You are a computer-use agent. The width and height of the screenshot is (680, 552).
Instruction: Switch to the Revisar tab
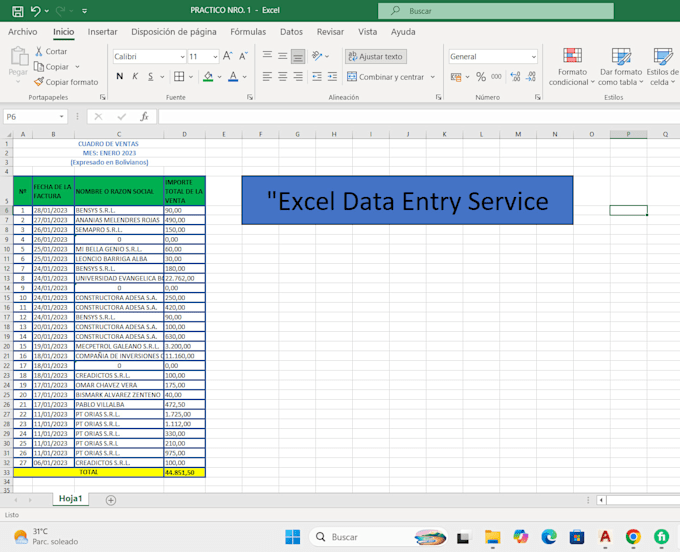[330, 32]
